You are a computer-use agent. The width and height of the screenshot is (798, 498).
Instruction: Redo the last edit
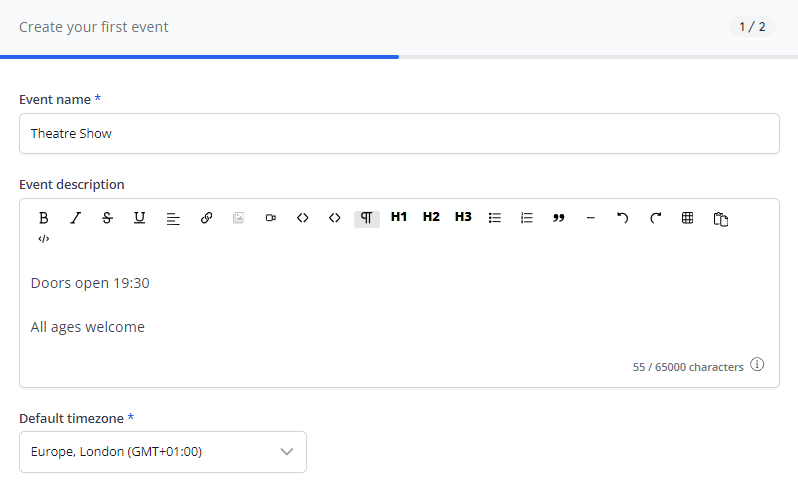click(655, 218)
